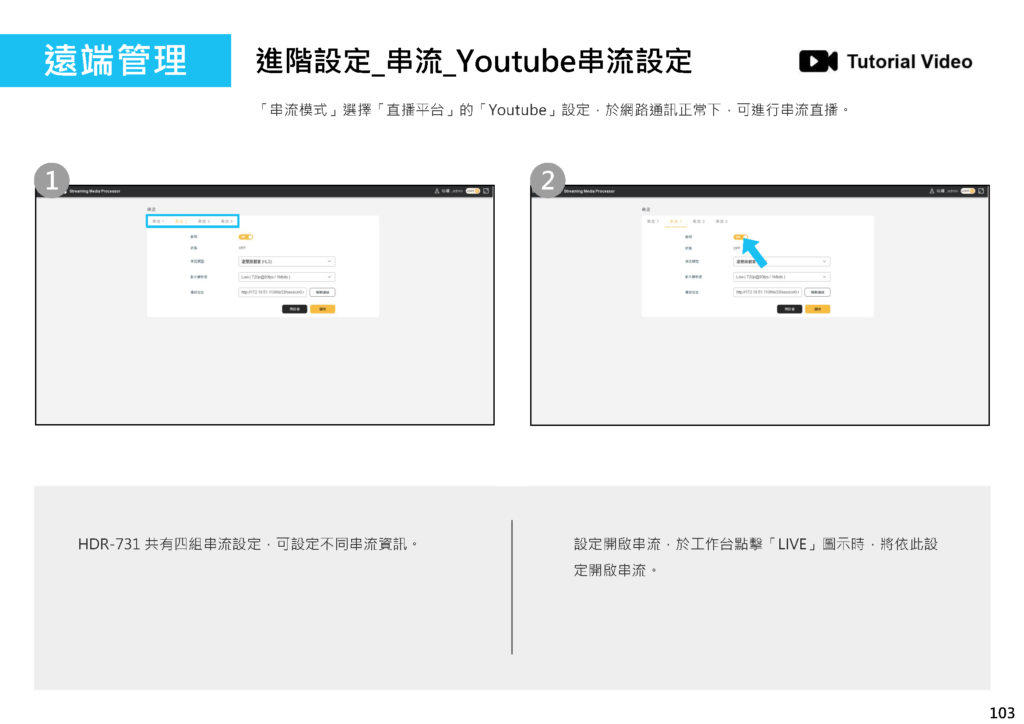Viewport: 1024px width, 724px height.
Task: Click the stream URL field in screenshot 2
Action: click(x=766, y=292)
